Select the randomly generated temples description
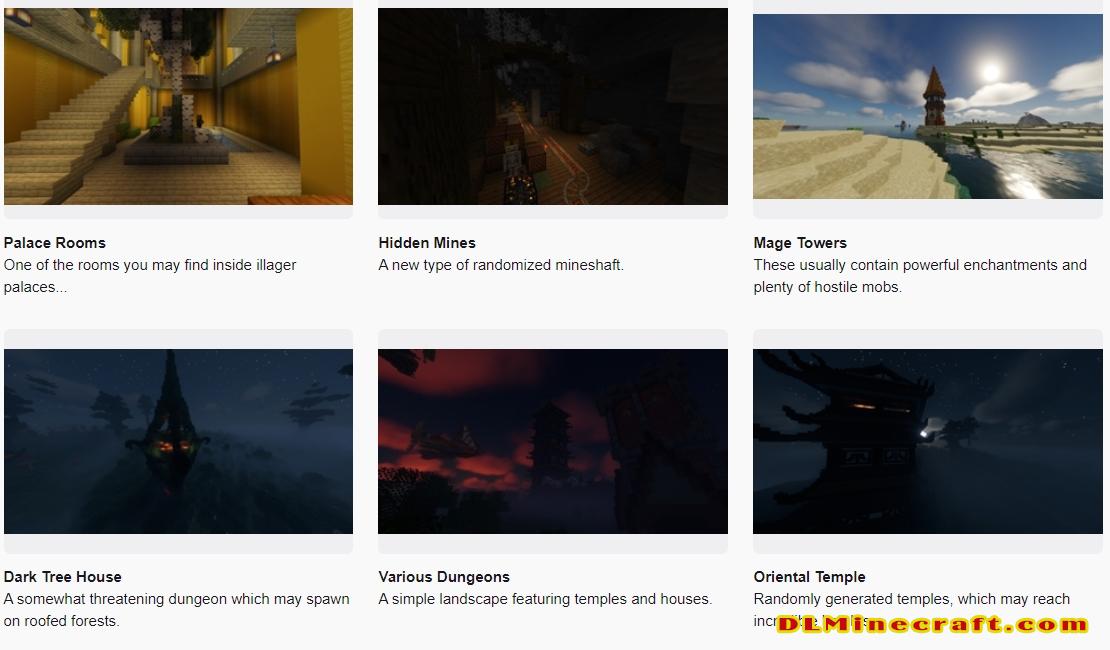This screenshot has width=1110, height=650. [912, 610]
